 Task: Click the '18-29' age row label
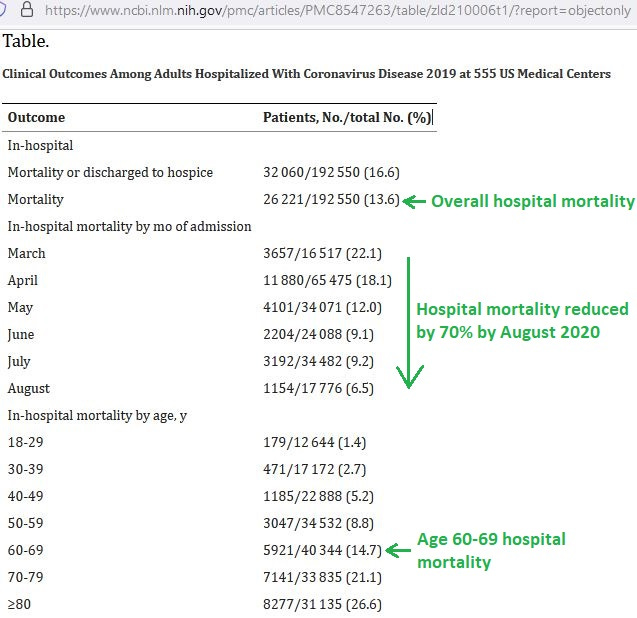(25, 442)
